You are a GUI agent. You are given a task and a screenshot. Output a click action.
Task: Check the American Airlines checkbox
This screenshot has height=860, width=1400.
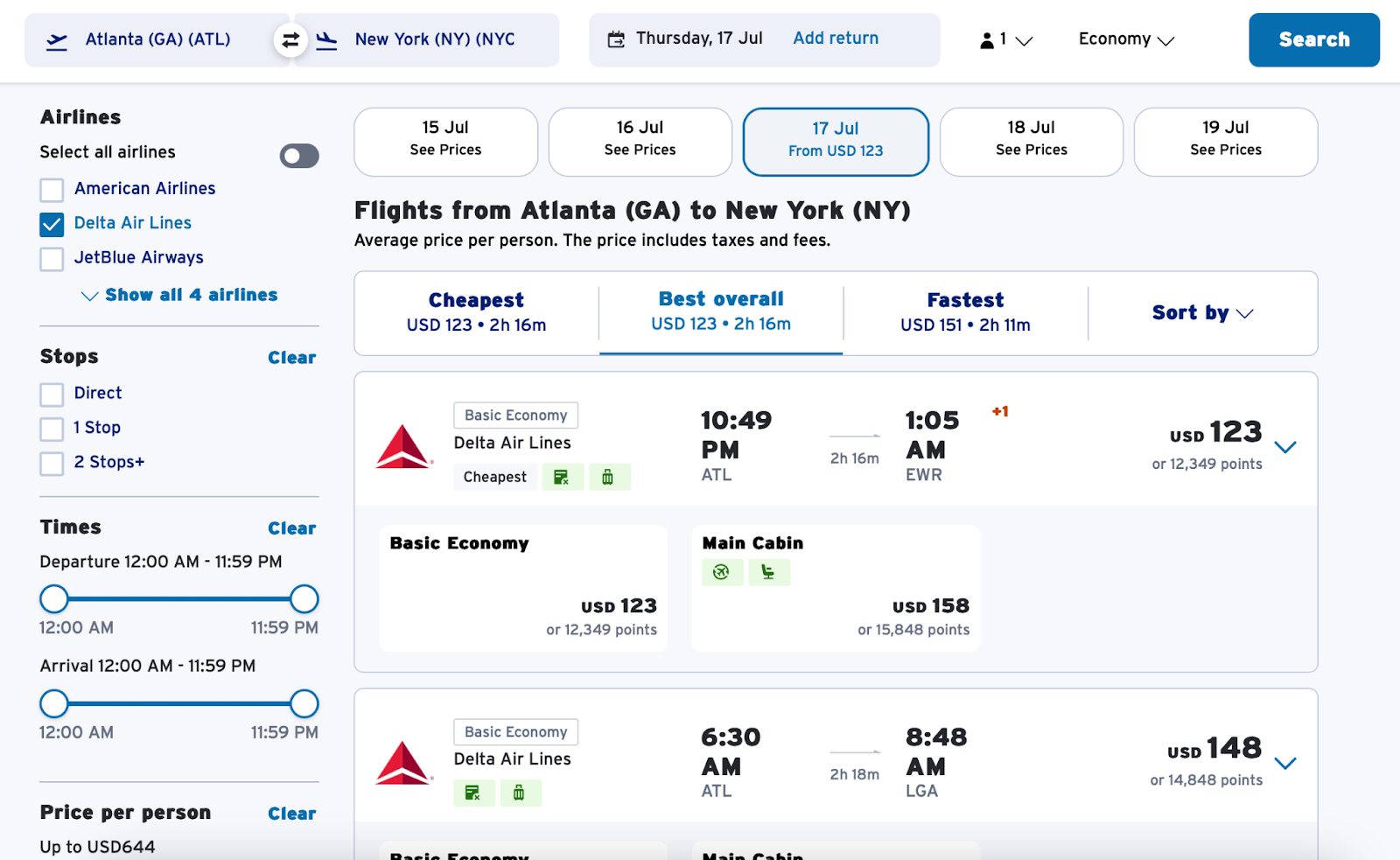tap(52, 190)
